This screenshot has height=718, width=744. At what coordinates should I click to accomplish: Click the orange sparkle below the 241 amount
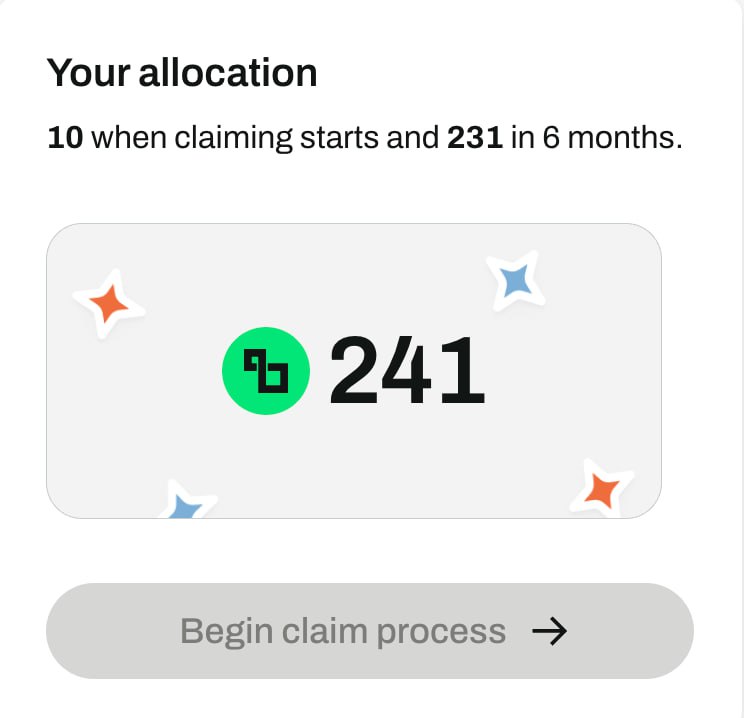point(602,489)
